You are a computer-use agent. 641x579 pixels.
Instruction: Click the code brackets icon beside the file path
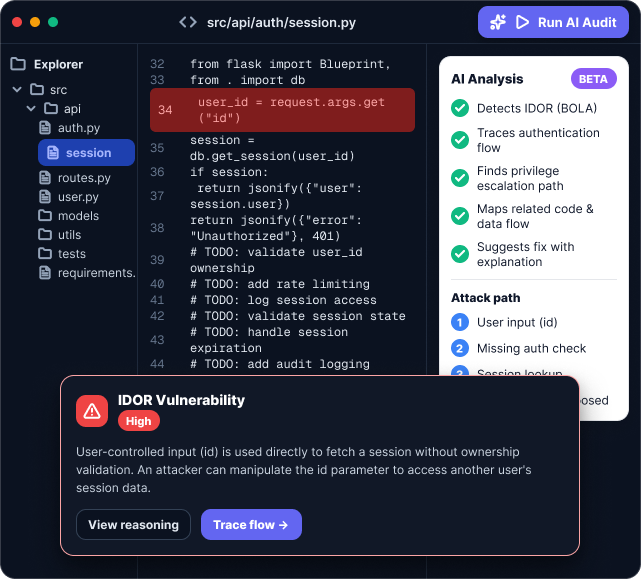[x=188, y=22]
